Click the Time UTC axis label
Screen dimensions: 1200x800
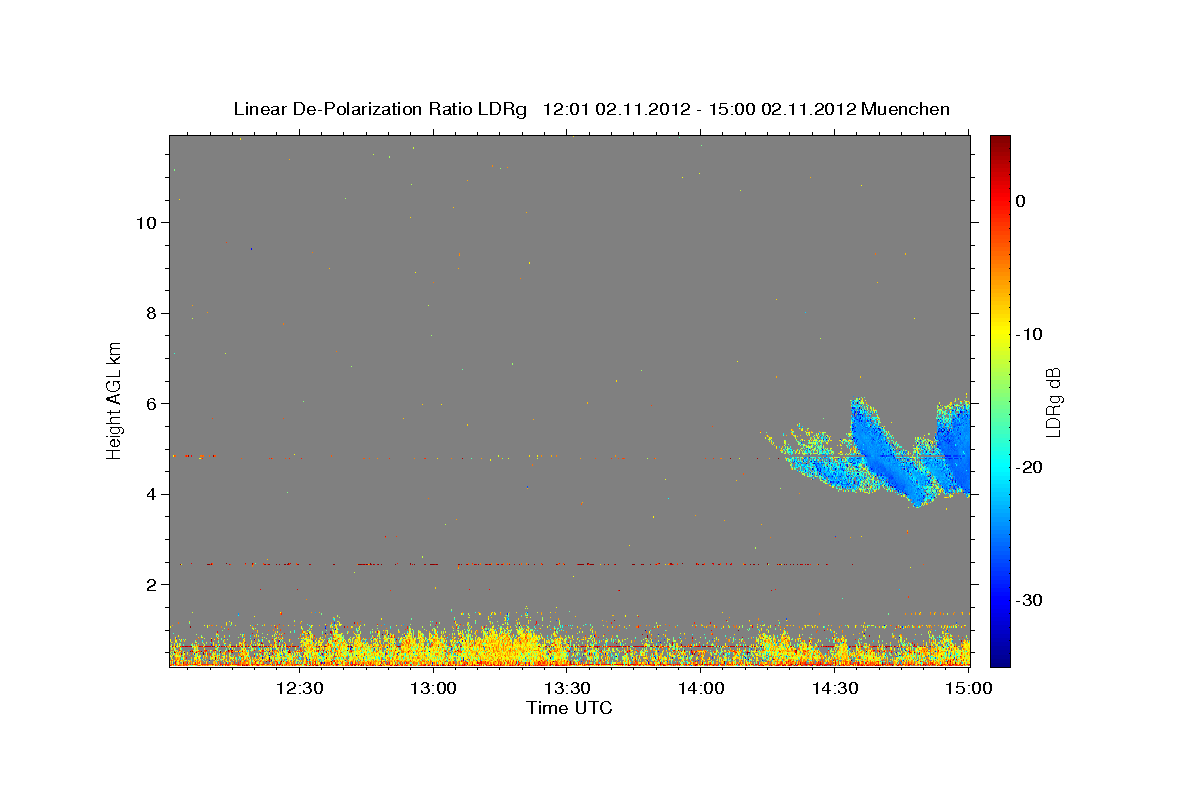pyautogui.click(x=569, y=708)
